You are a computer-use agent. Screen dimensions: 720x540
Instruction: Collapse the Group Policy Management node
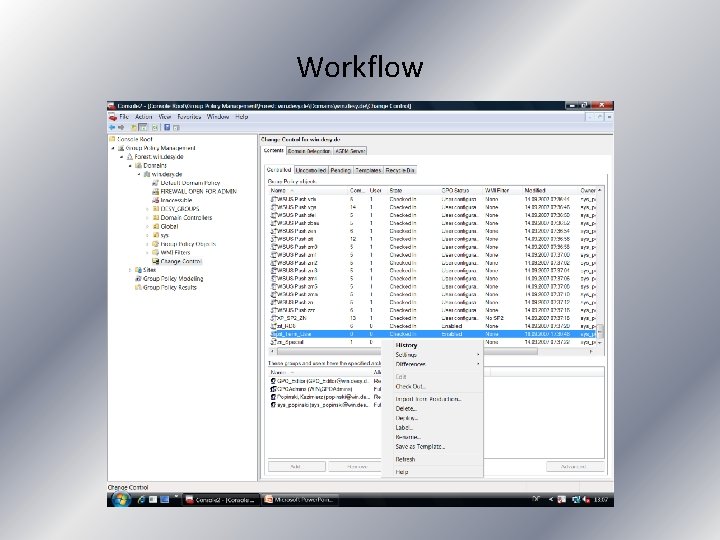113,148
